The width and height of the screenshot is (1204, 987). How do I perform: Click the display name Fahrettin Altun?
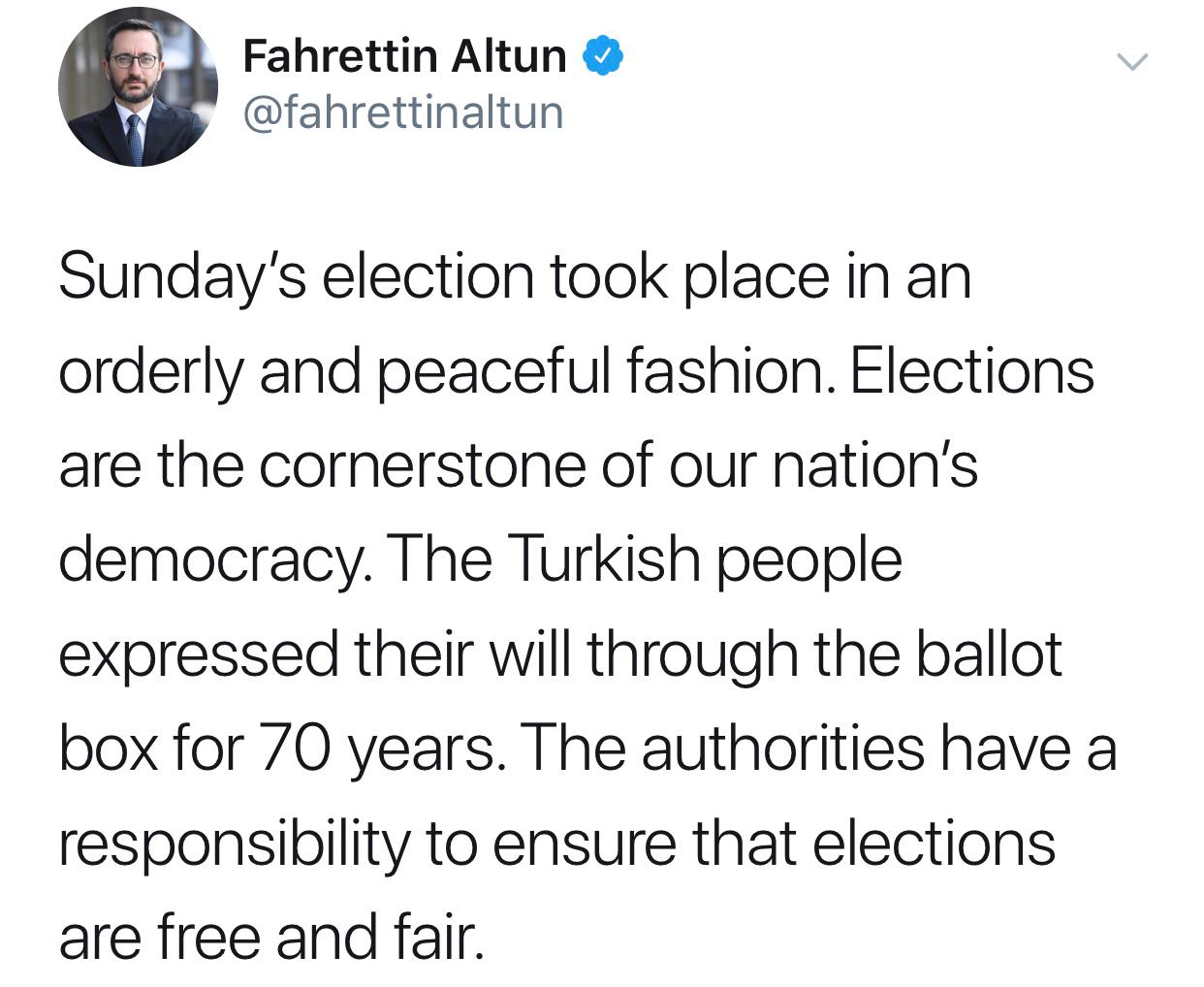(x=404, y=56)
